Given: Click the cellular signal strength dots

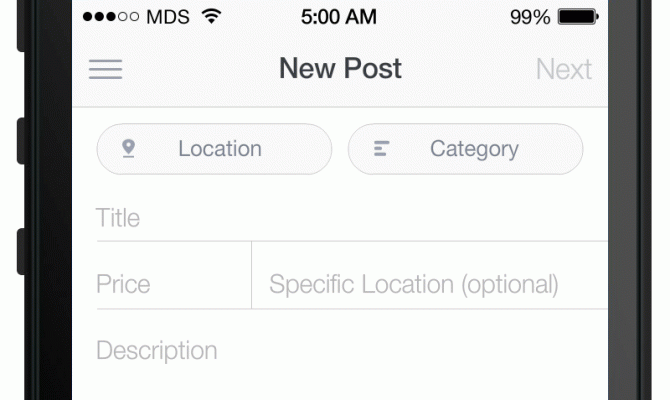Looking at the screenshot, I should pos(111,17).
